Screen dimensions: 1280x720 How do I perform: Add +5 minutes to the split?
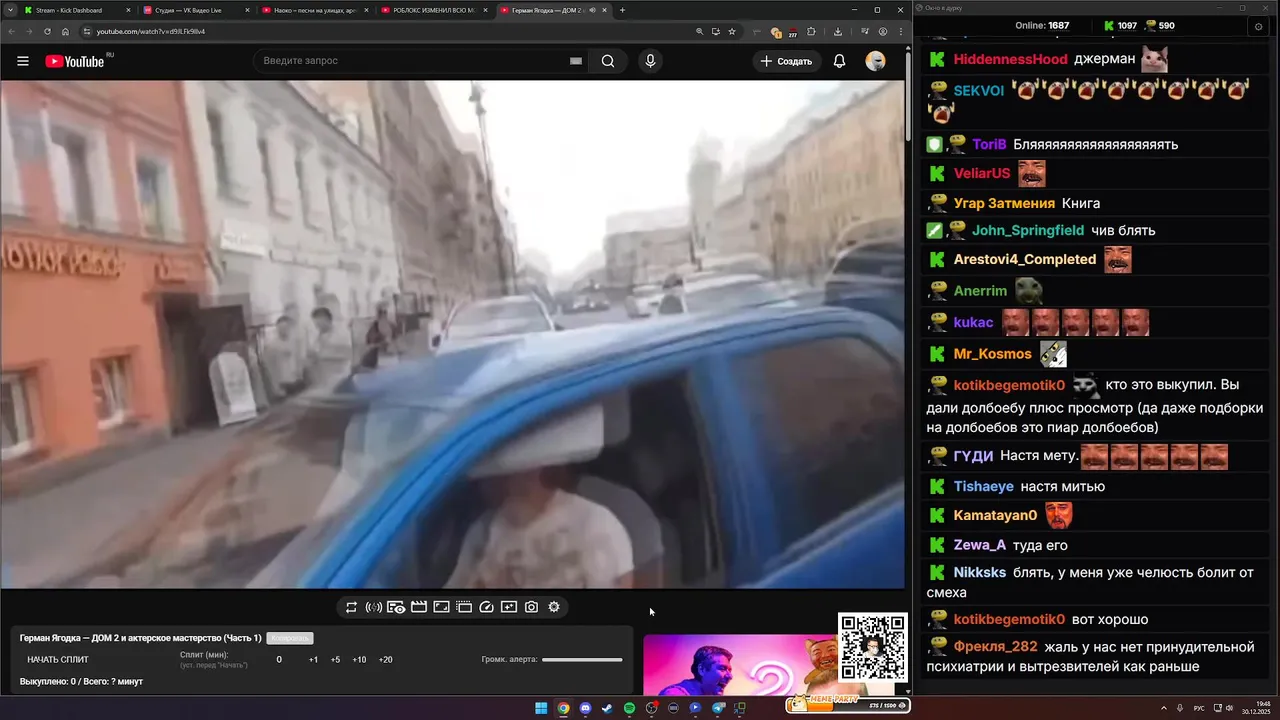(x=335, y=660)
